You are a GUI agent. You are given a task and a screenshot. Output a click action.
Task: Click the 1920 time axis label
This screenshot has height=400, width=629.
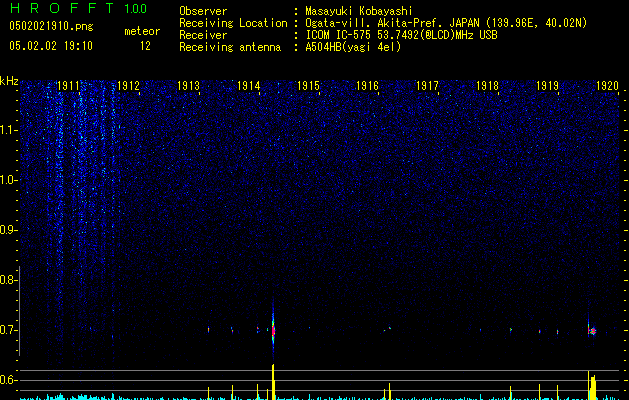(607, 86)
